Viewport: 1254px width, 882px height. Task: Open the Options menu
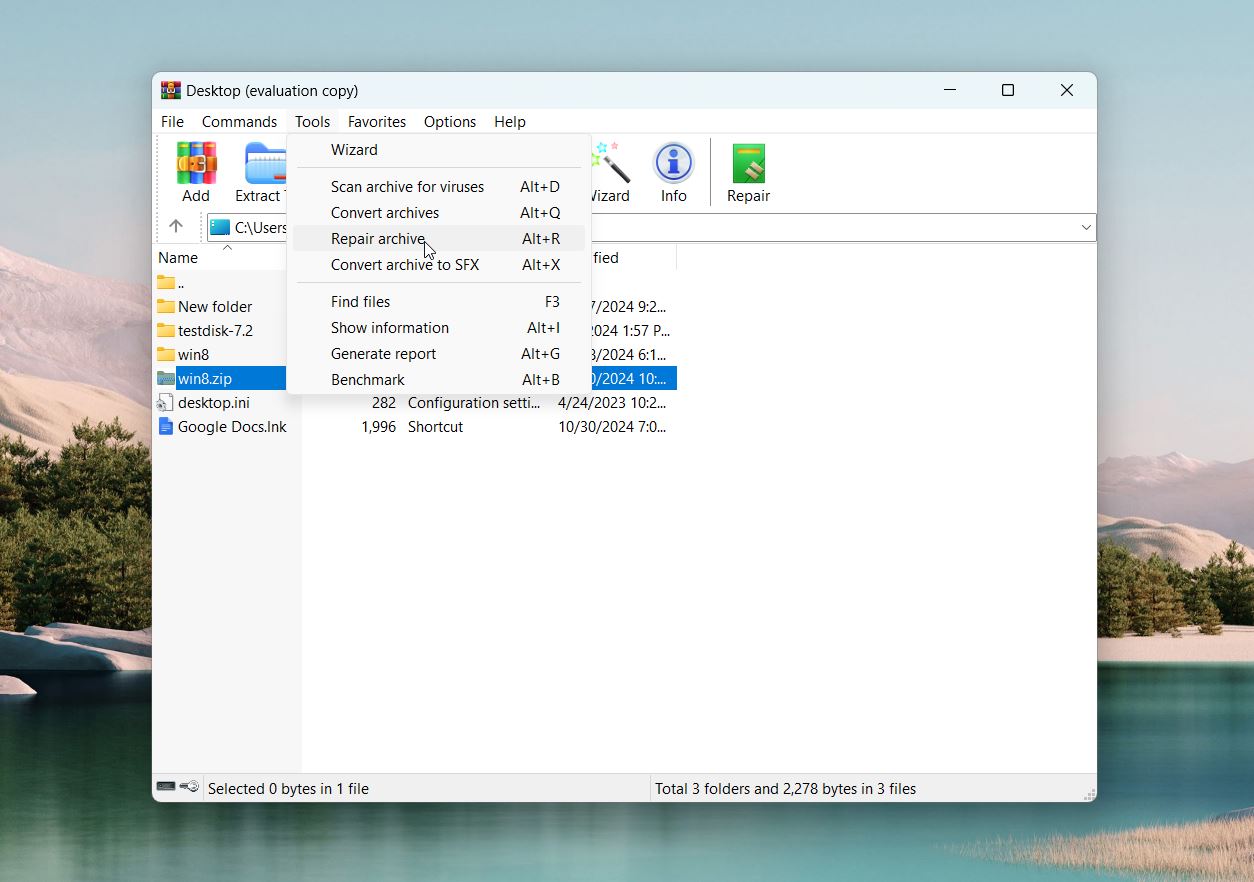pyautogui.click(x=449, y=121)
